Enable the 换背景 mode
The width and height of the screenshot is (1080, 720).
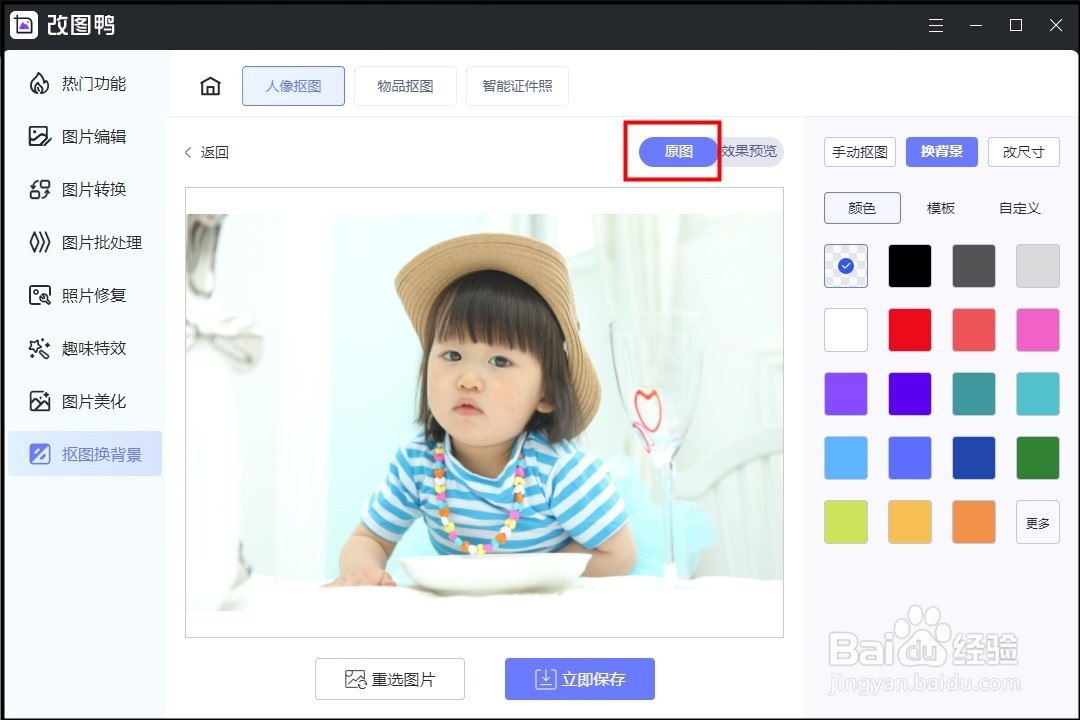pyautogui.click(x=940, y=151)
